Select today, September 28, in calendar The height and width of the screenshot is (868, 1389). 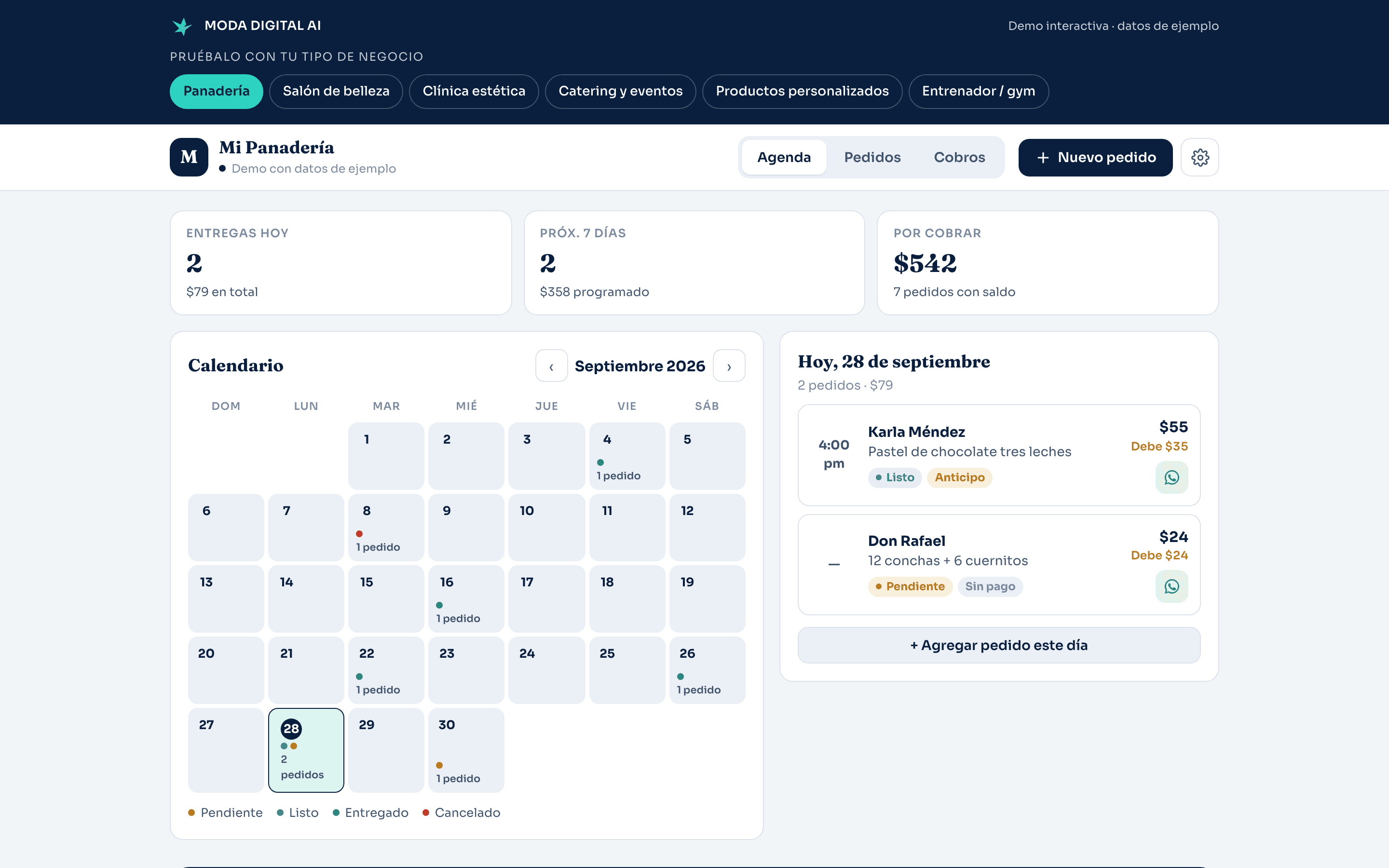306,750
